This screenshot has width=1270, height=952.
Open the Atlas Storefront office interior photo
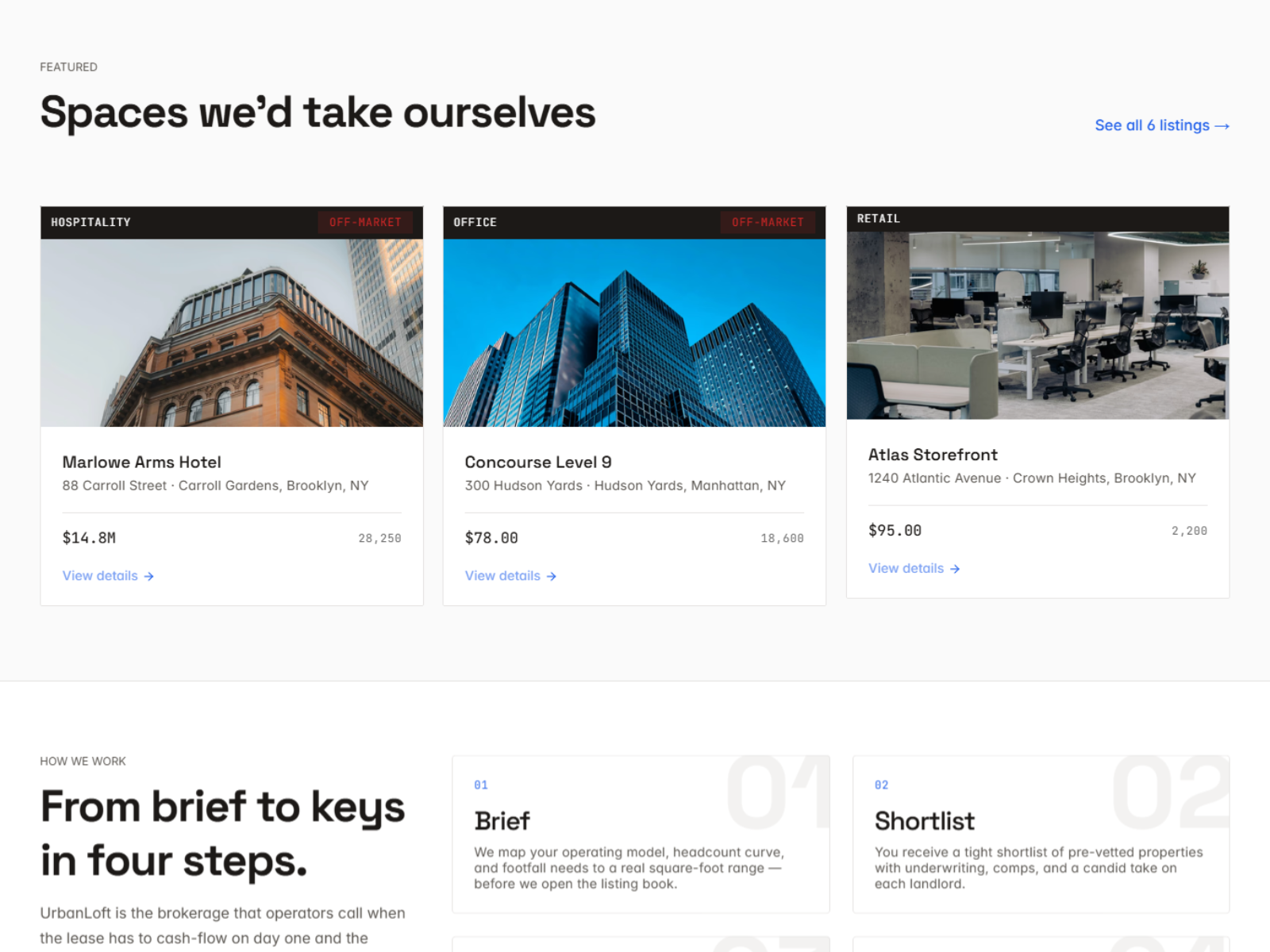click(1037, 325)
